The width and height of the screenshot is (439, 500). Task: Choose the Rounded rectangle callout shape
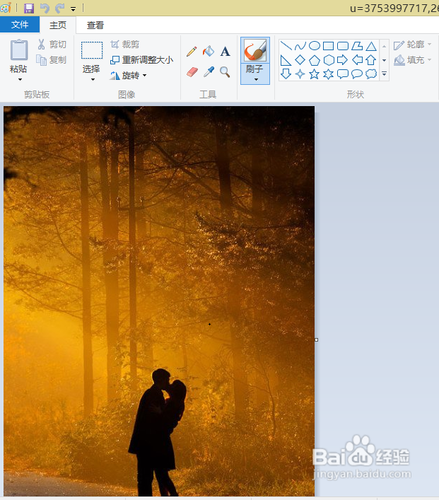pos(343,74)
